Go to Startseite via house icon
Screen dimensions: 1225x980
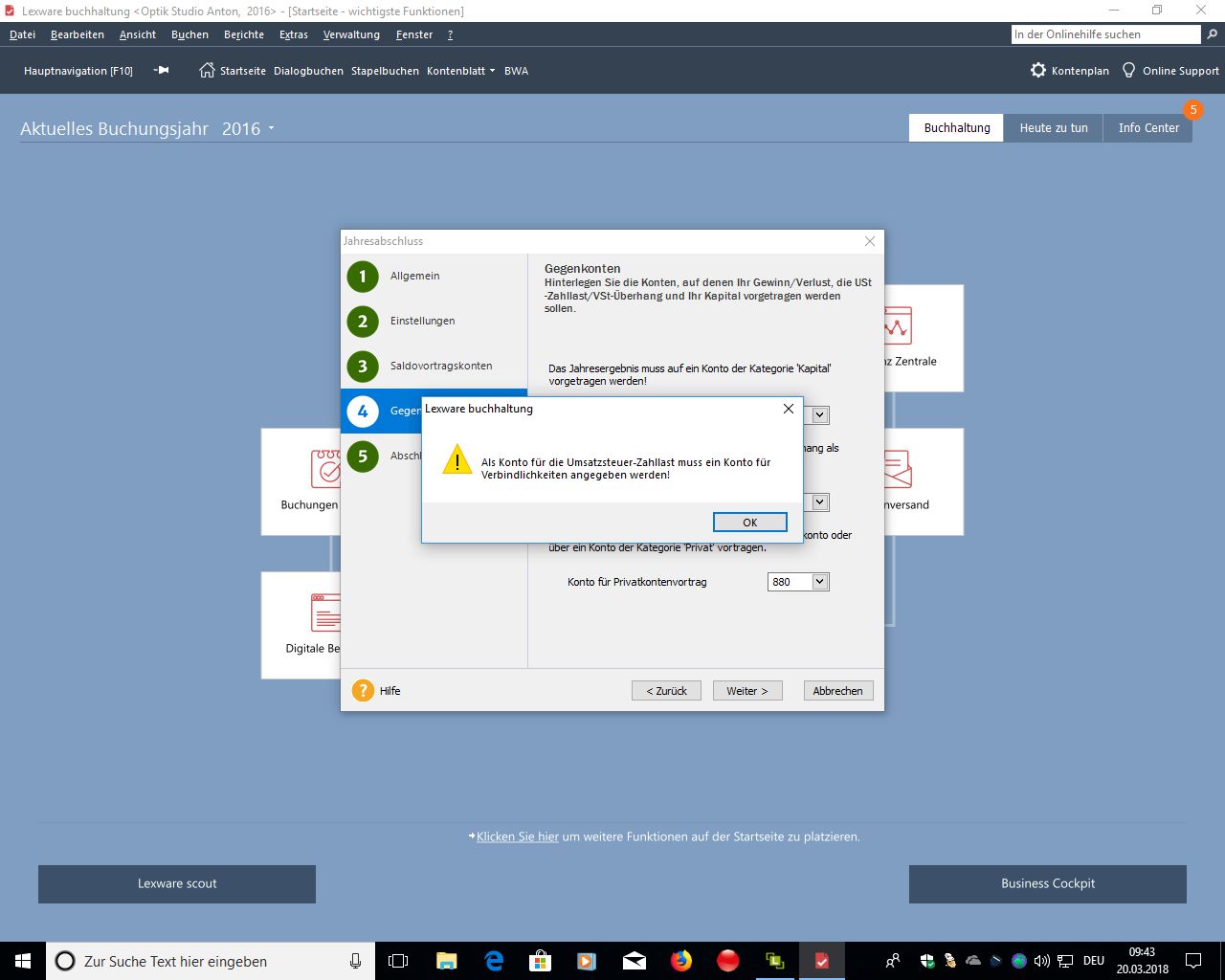pos(207,70)
